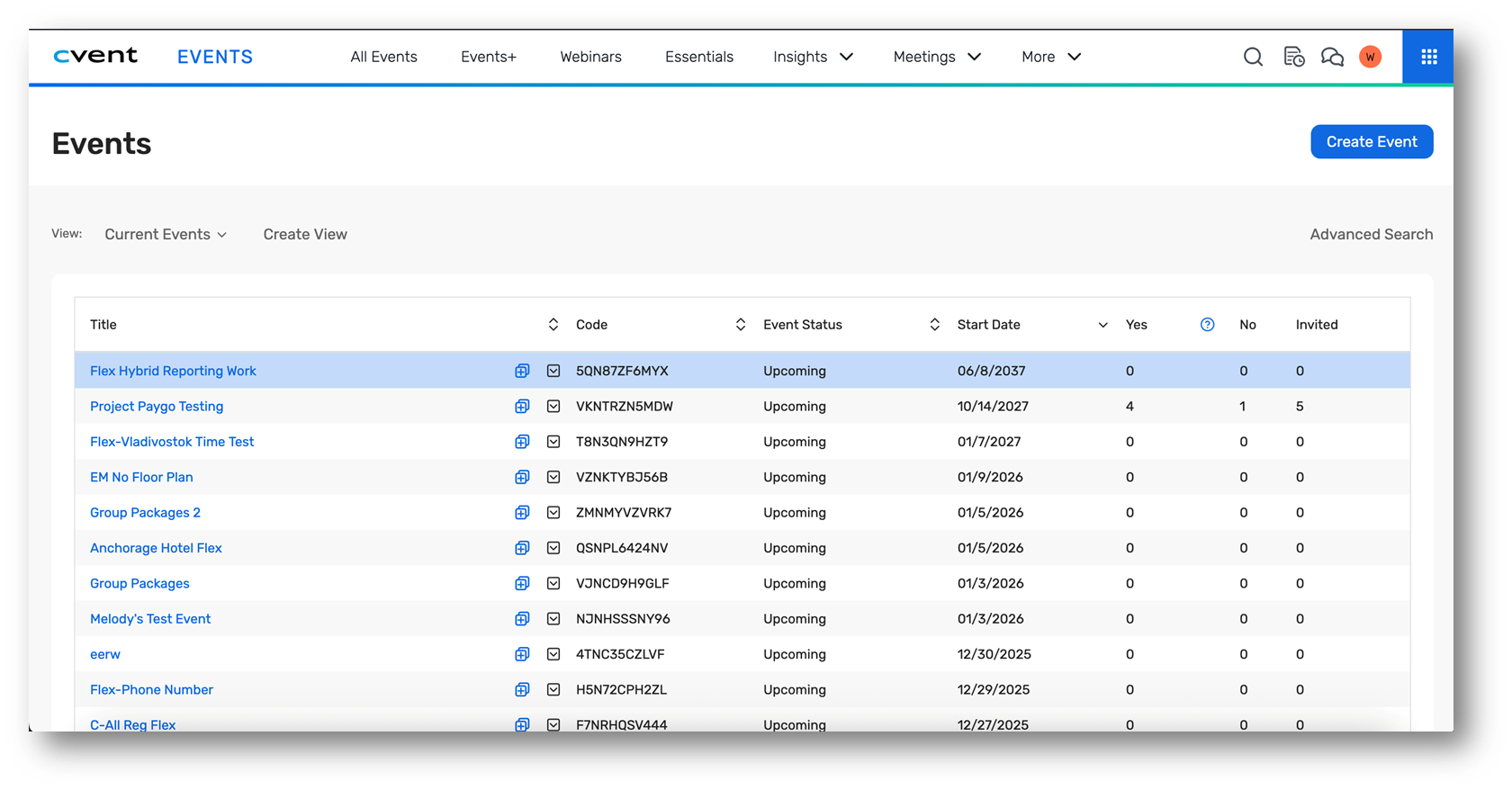Open the Current Events view dropdown
This screenshot has height=790, width=1512.
pyautogui.click(x=166, y=235)
